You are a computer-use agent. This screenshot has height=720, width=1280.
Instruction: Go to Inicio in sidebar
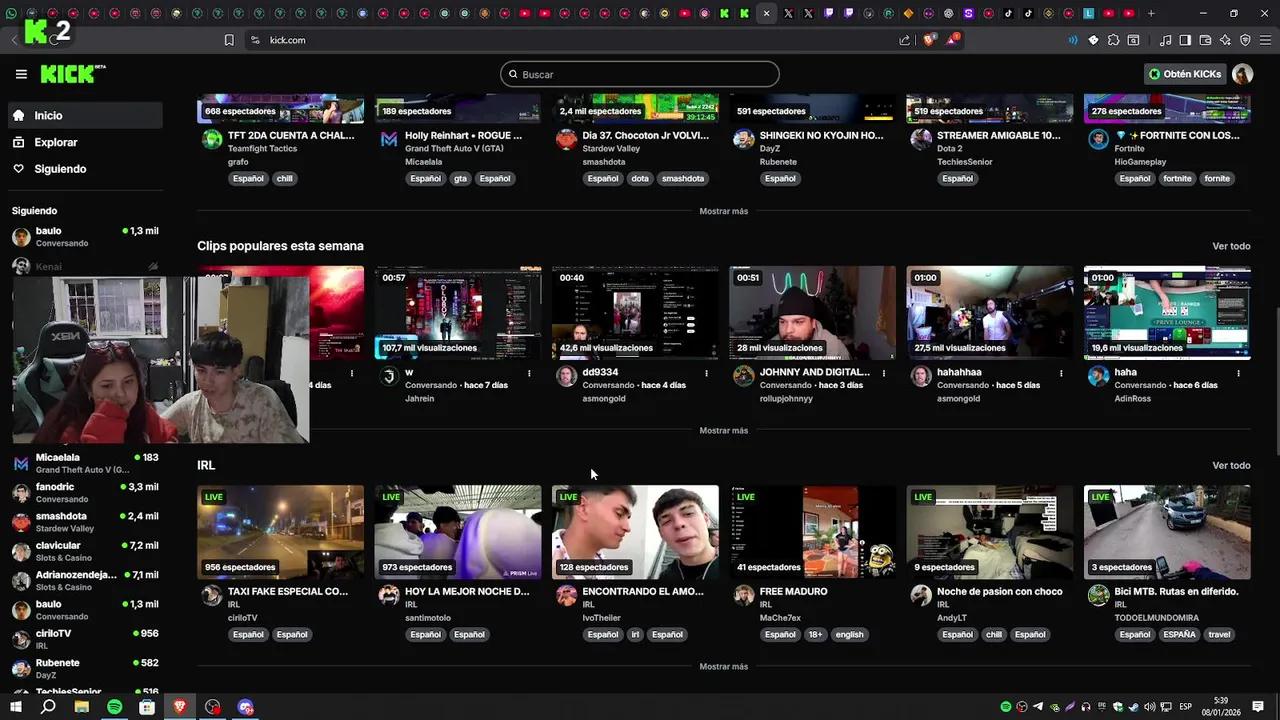(86, 115)
